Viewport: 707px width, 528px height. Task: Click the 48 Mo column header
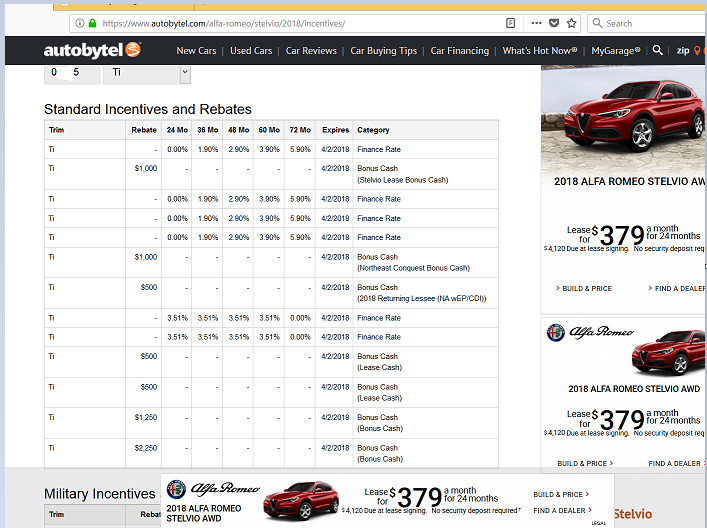pos(239,130)
